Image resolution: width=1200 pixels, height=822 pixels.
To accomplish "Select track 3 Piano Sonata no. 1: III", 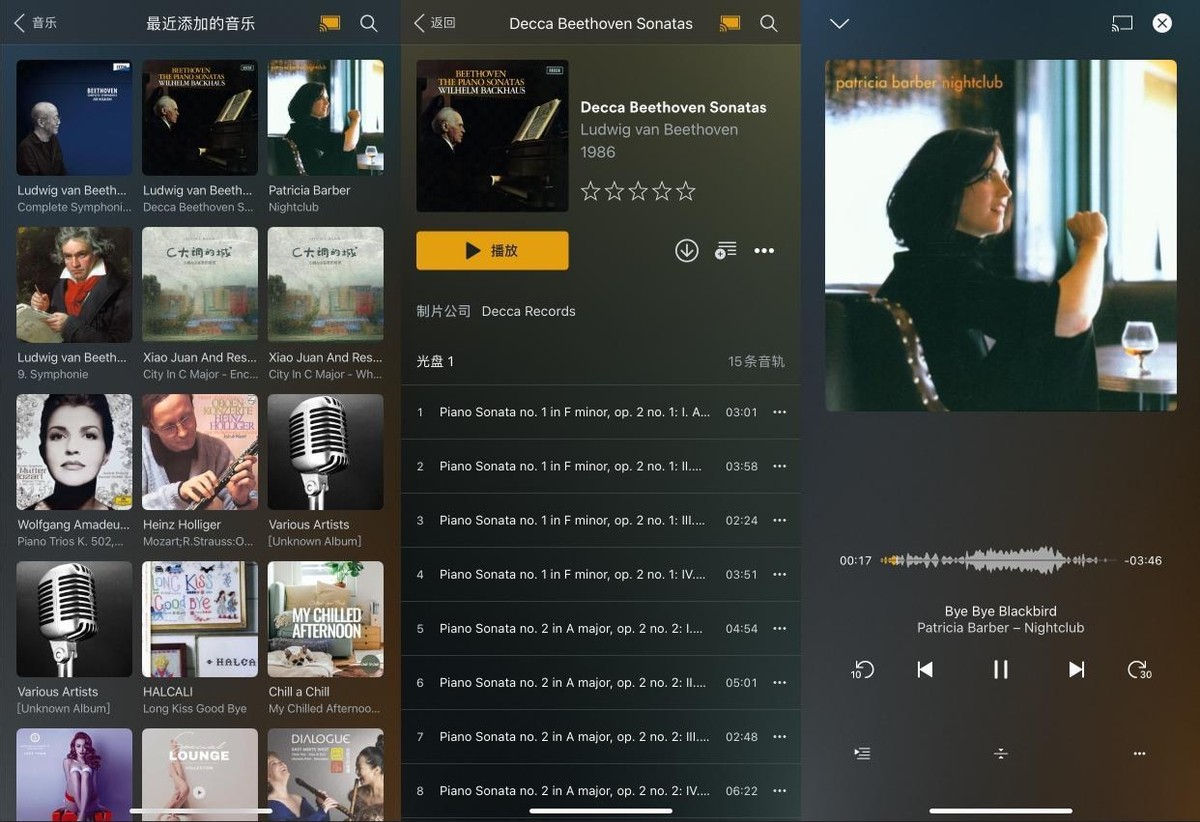I will click(600, 520).
